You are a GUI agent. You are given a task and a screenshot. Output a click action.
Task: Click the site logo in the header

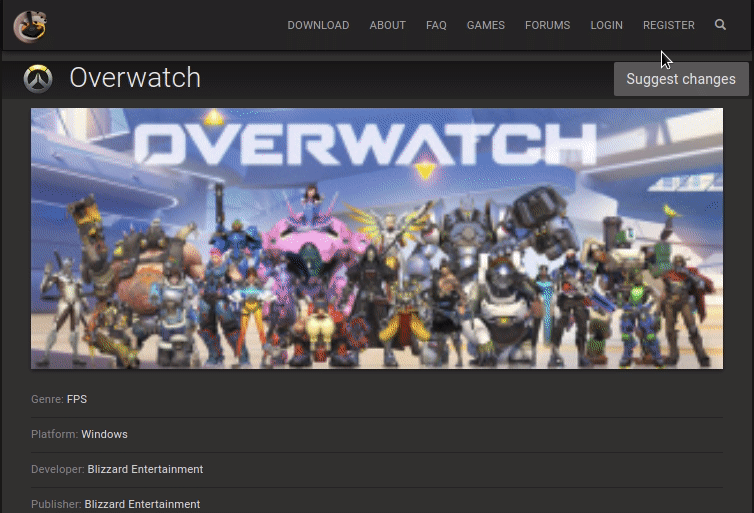pos(30,26)
